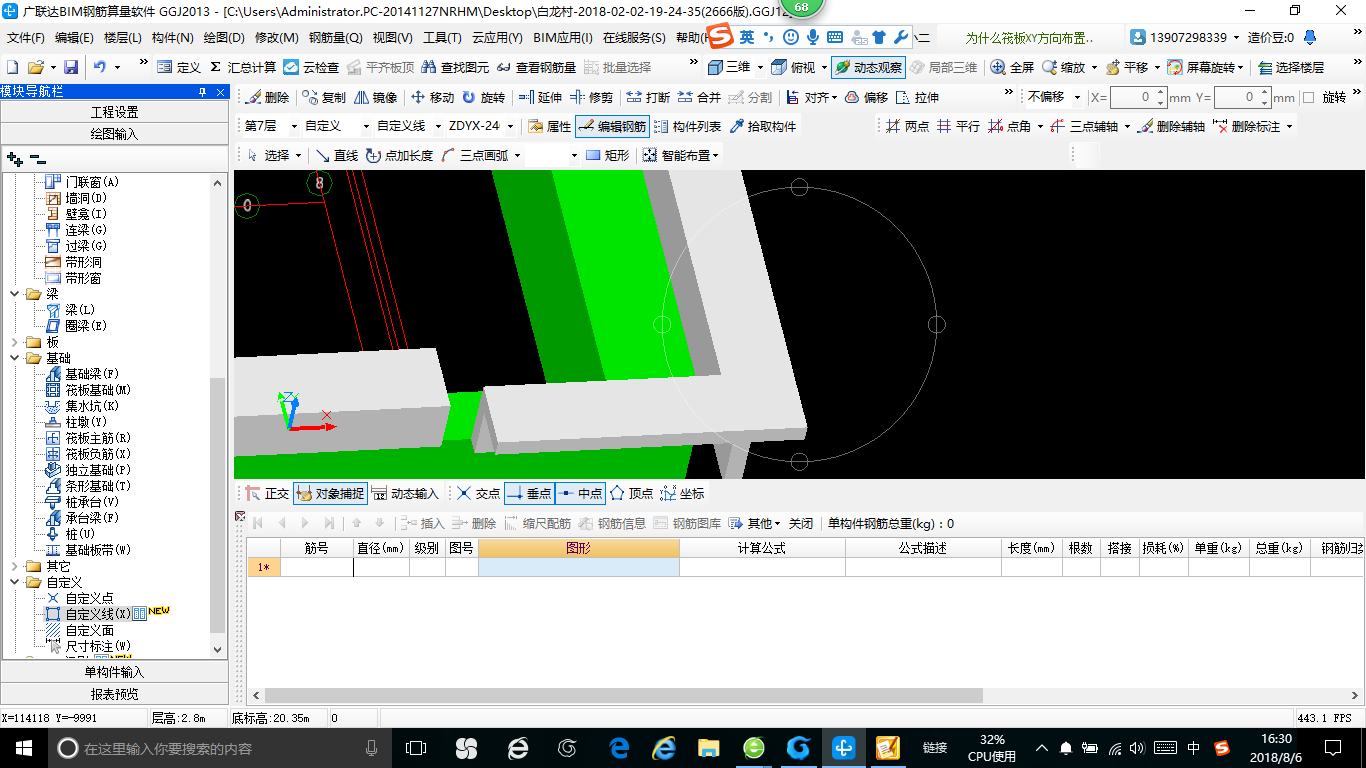Toggle 对象捕捉 object snap

point(330,493)
